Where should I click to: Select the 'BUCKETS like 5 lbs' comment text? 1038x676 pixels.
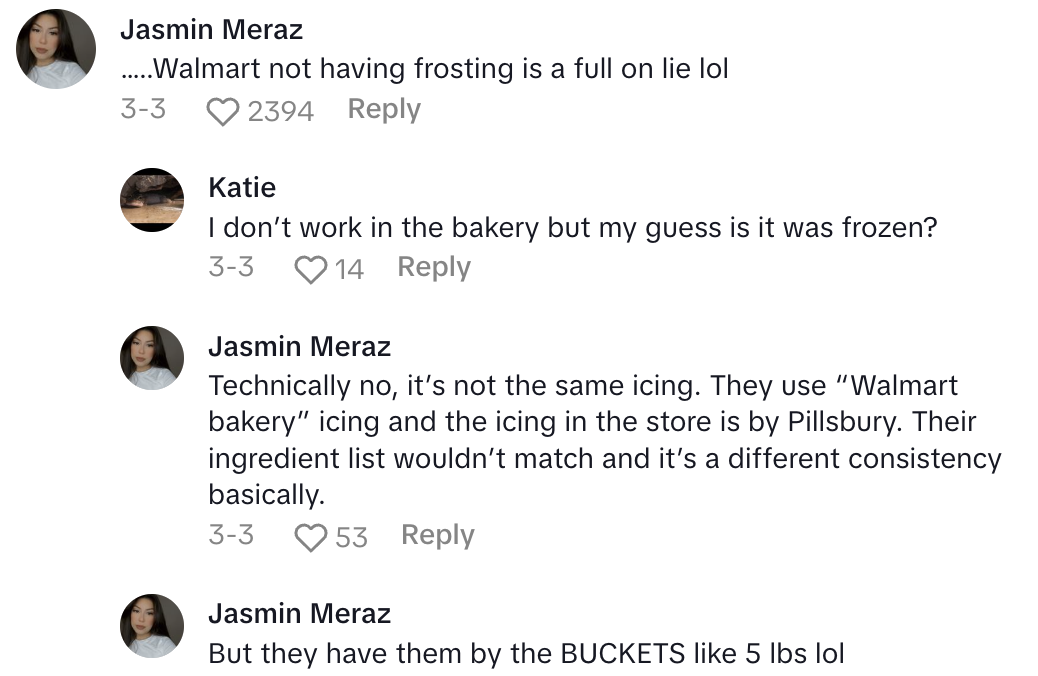[526, 654]
